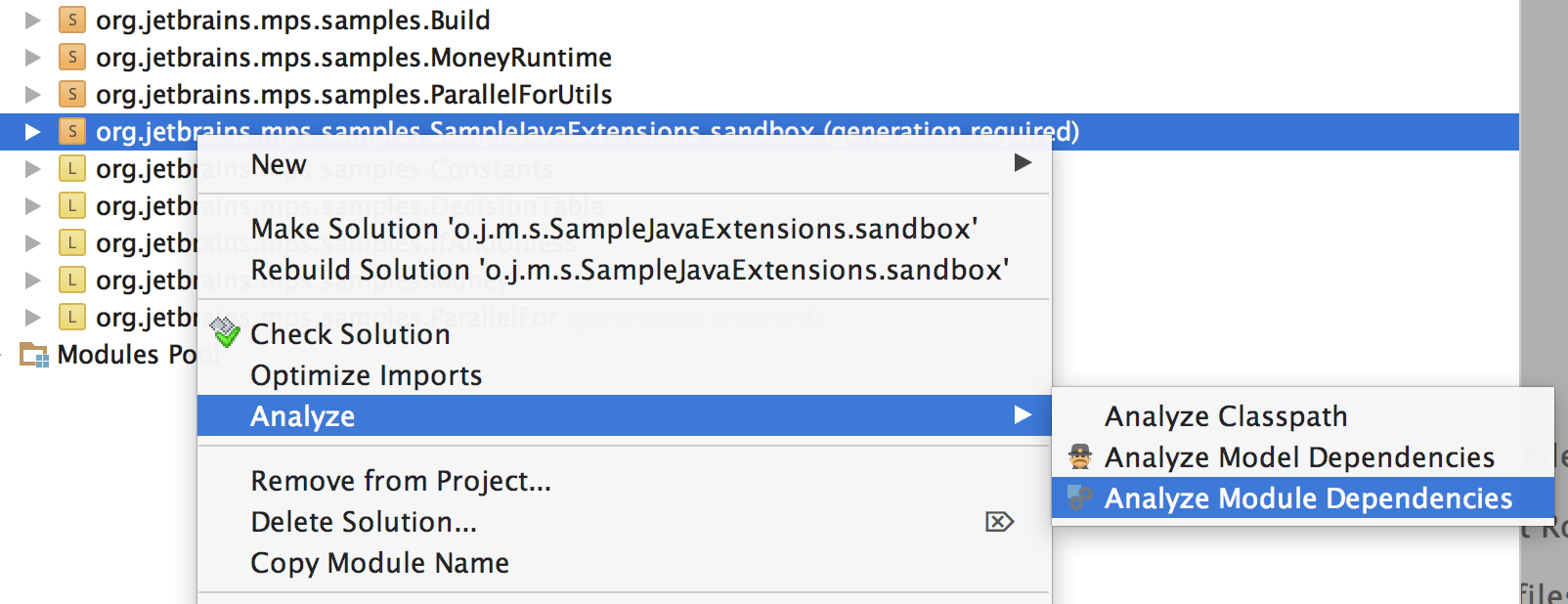Click the selected sandbox solution's S icon
Image resolution: width=1568 pixels, height=604 pixels.
pos(71,131)
